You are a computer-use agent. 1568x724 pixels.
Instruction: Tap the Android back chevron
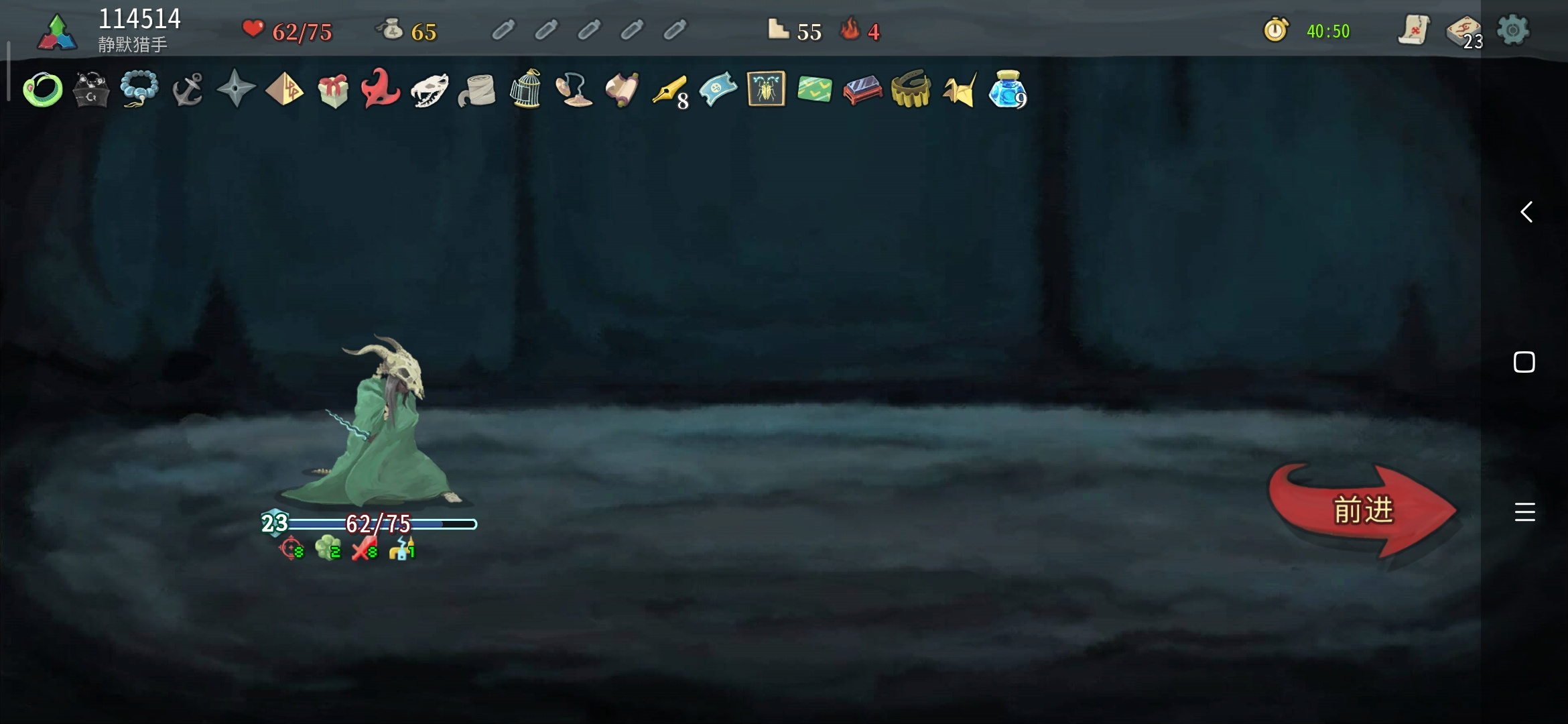tap(1526, 212)
